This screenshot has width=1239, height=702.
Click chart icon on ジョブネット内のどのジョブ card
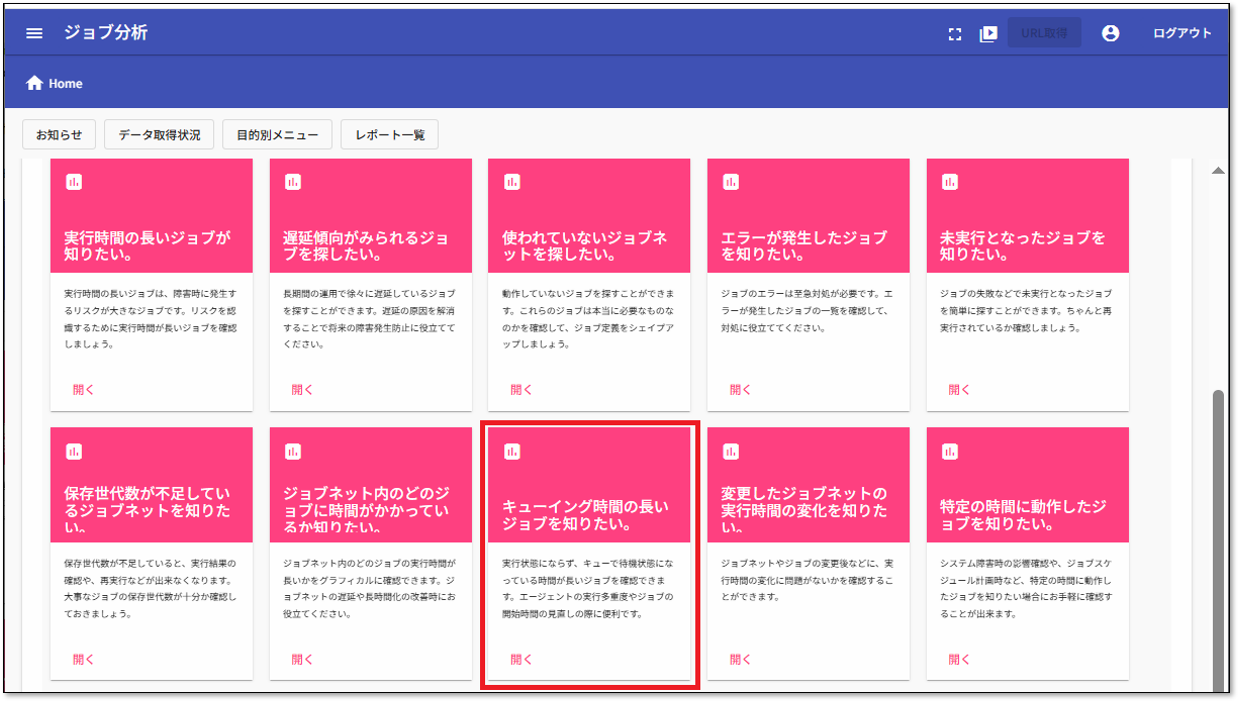(293, 452)
